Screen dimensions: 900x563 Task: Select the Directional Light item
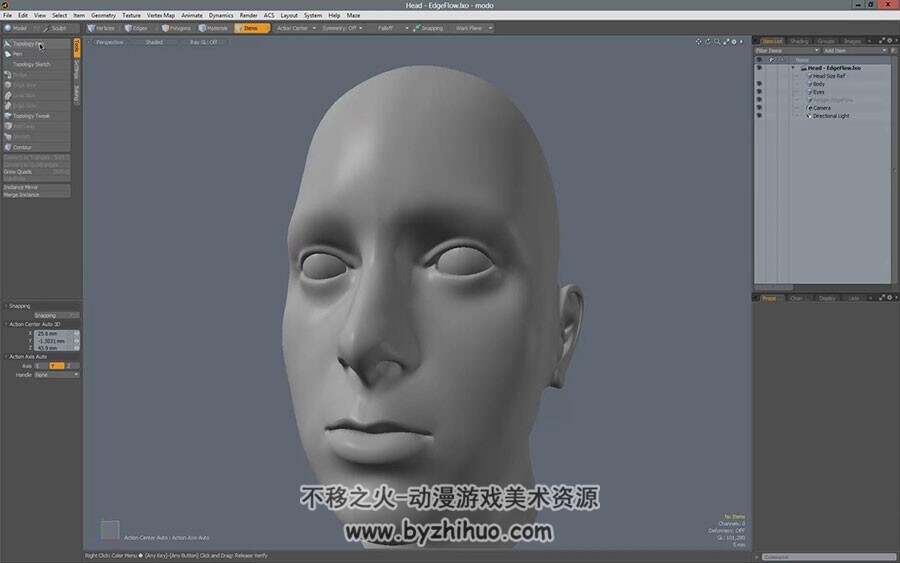[x=831, y=116]
